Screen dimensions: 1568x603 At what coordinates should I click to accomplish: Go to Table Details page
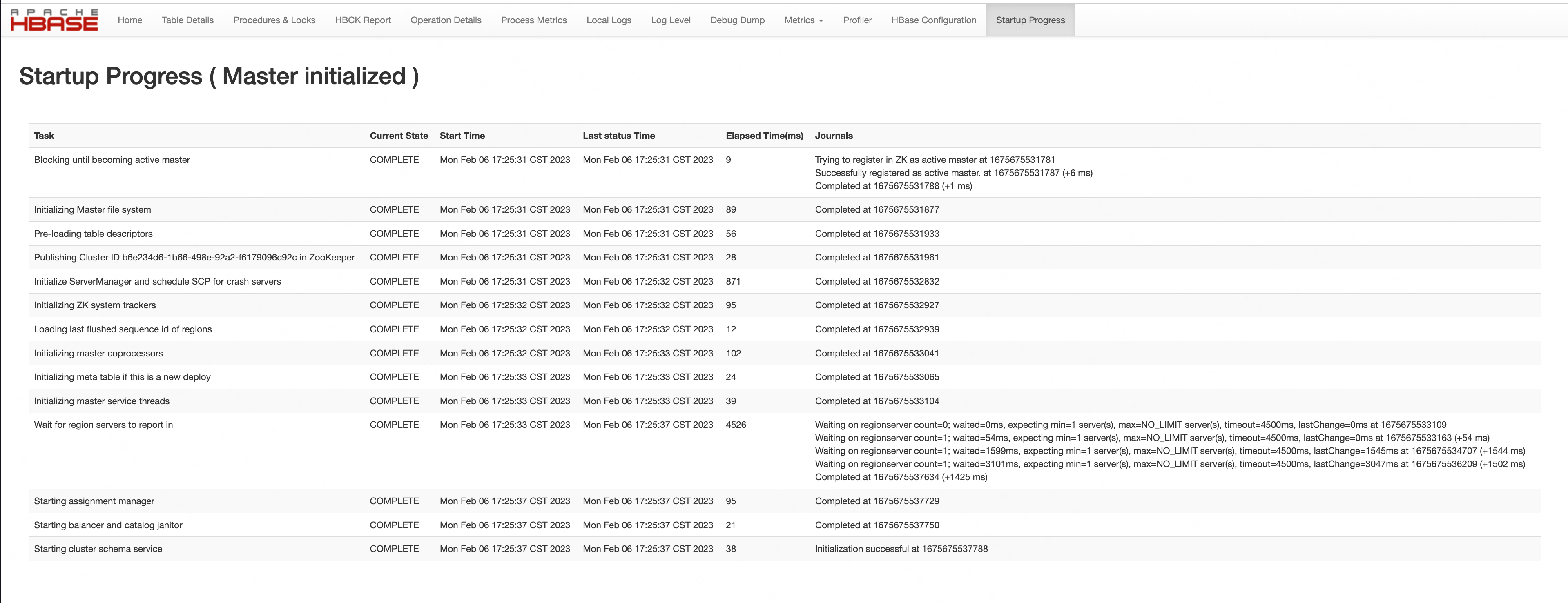(x=187, y=20)
